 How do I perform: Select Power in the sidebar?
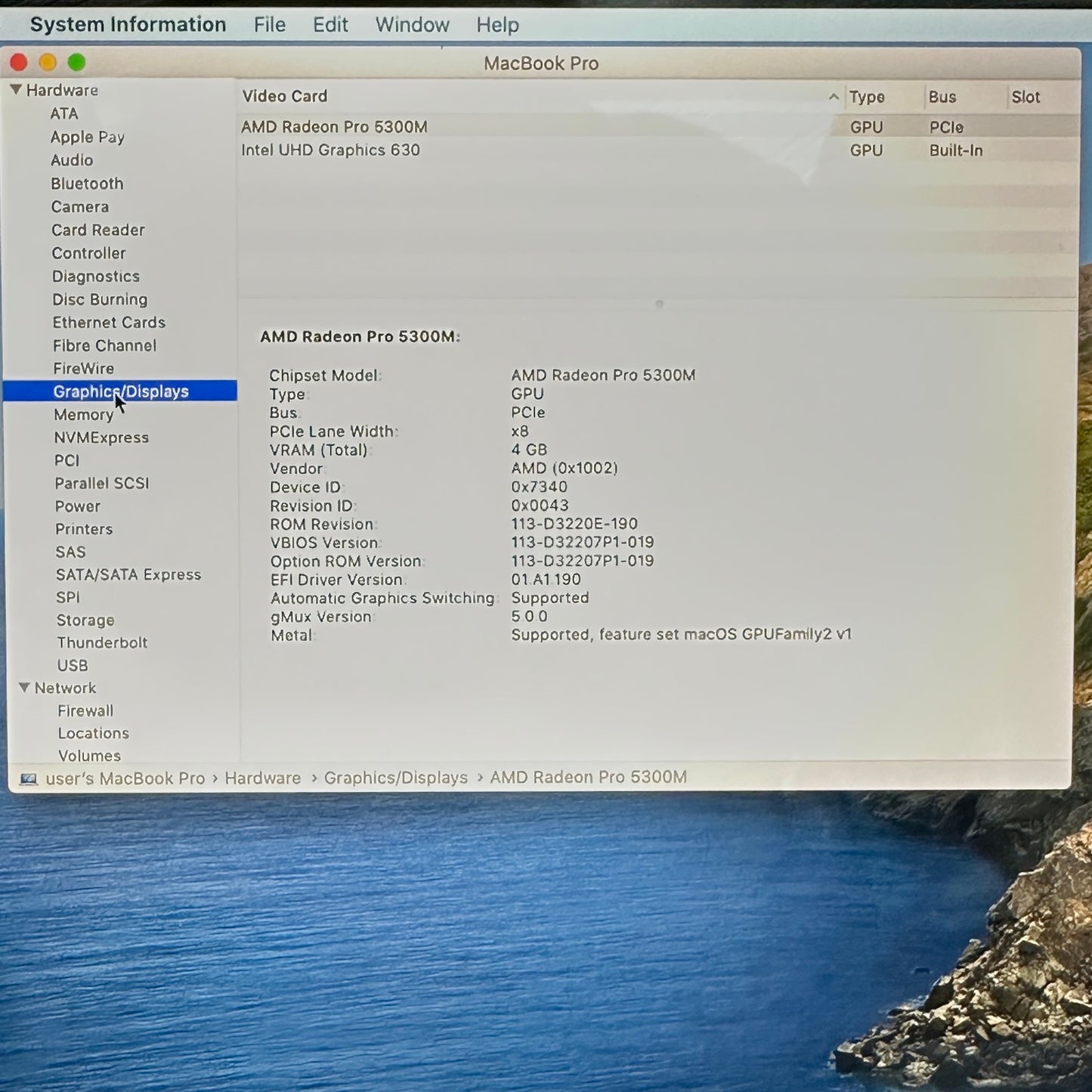tap(78, 506)
